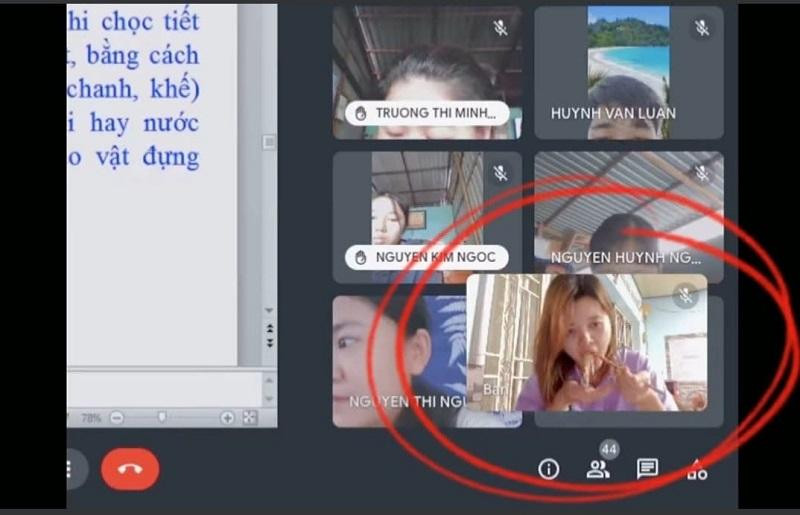Select the NGUYEN THI NG video tile
Screen dimensions: 800x515
pos(399,361)
